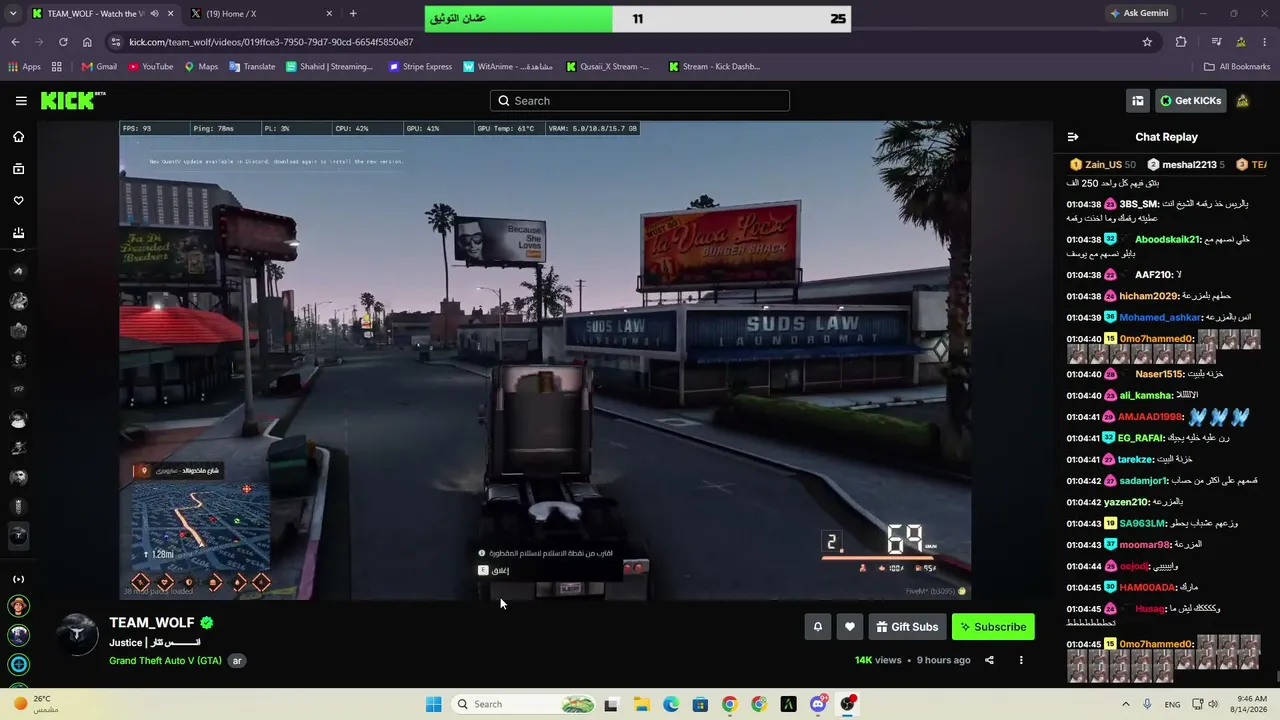The height and width of the screenshot is (720, 1280).
Task: Mute the TEAM_WOLF tab audio
Action: coord(153,14)
